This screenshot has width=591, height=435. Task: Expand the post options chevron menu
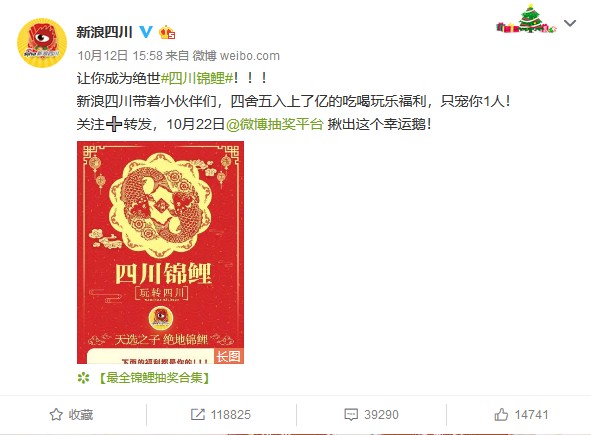(570, 23)
